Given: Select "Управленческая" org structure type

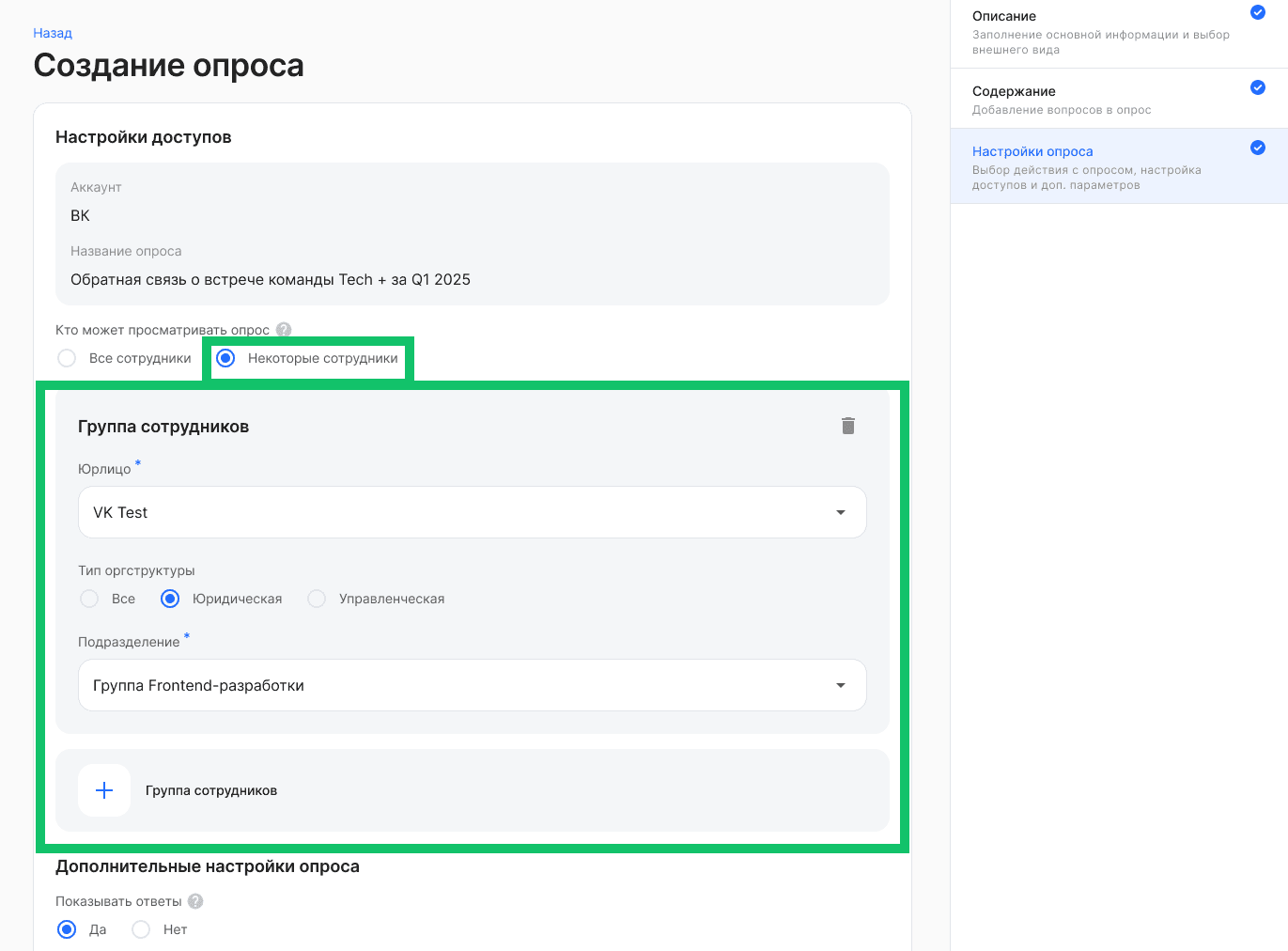Looking at the screenshot, I should [x=317, y=599].
